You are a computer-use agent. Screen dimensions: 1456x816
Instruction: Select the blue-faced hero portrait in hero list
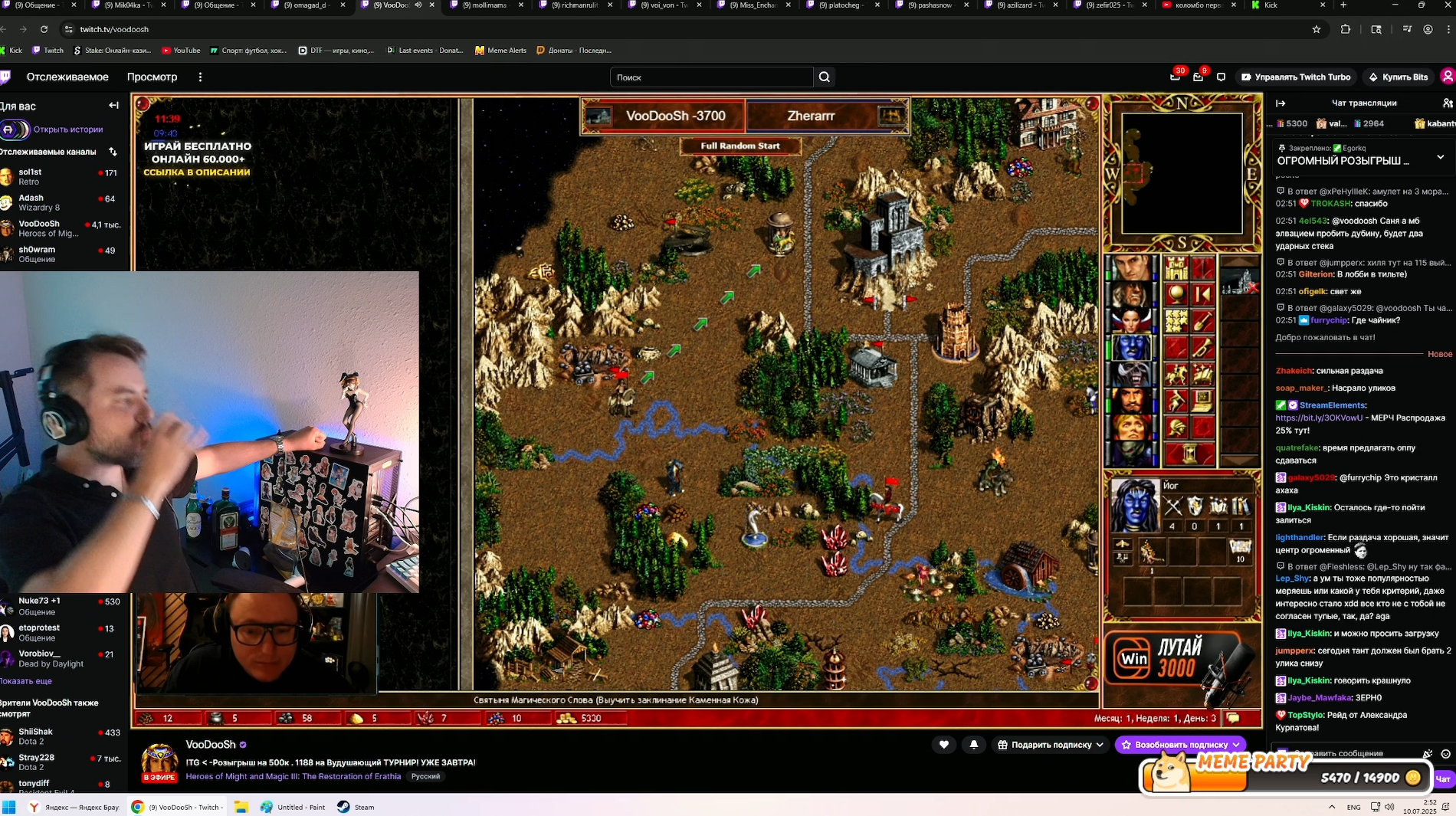[x=1131, y=348]
